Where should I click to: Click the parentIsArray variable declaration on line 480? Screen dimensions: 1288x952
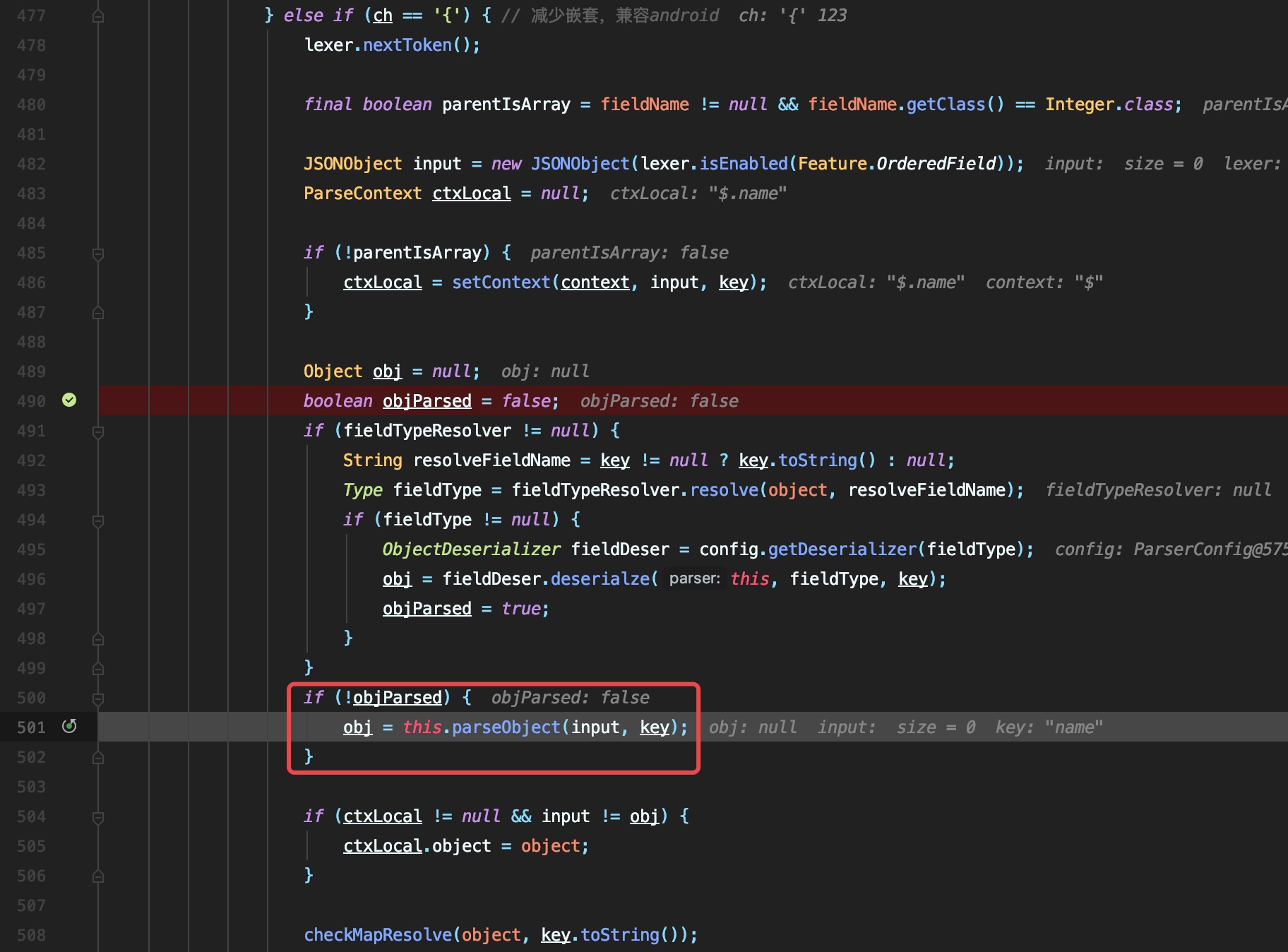click(x=506, y=105)
